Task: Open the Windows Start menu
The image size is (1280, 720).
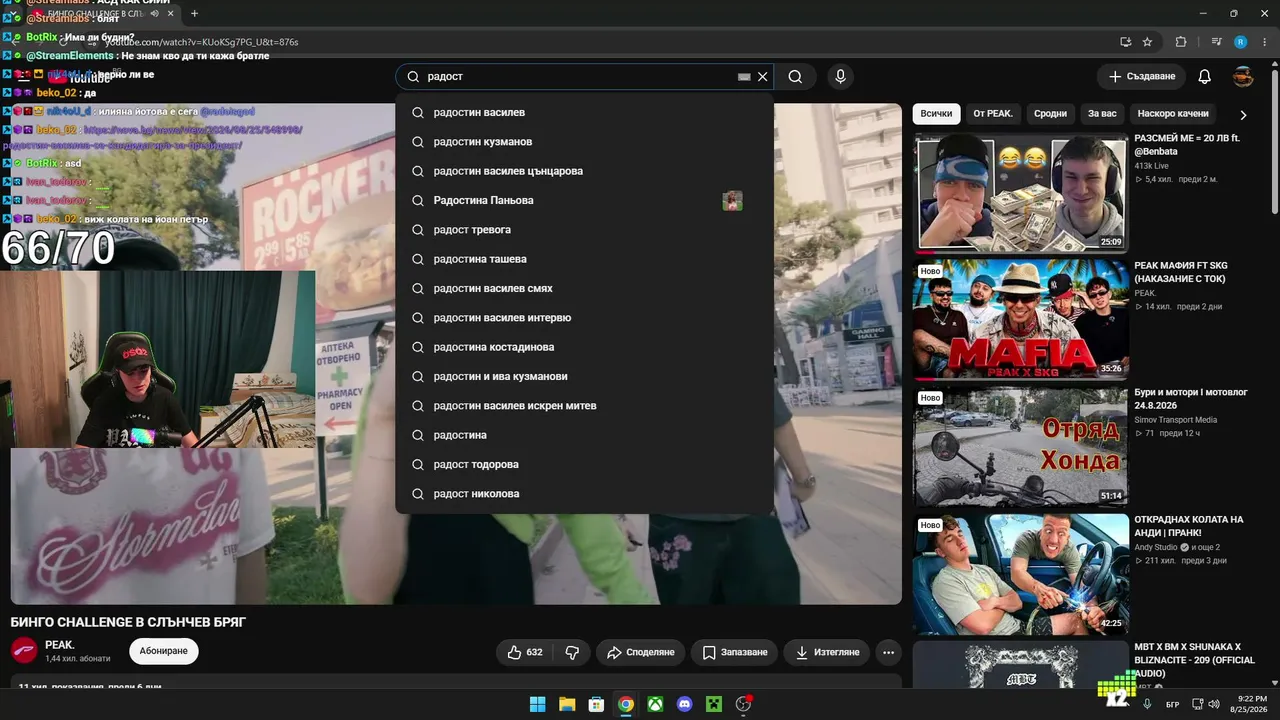Action: 537,704
